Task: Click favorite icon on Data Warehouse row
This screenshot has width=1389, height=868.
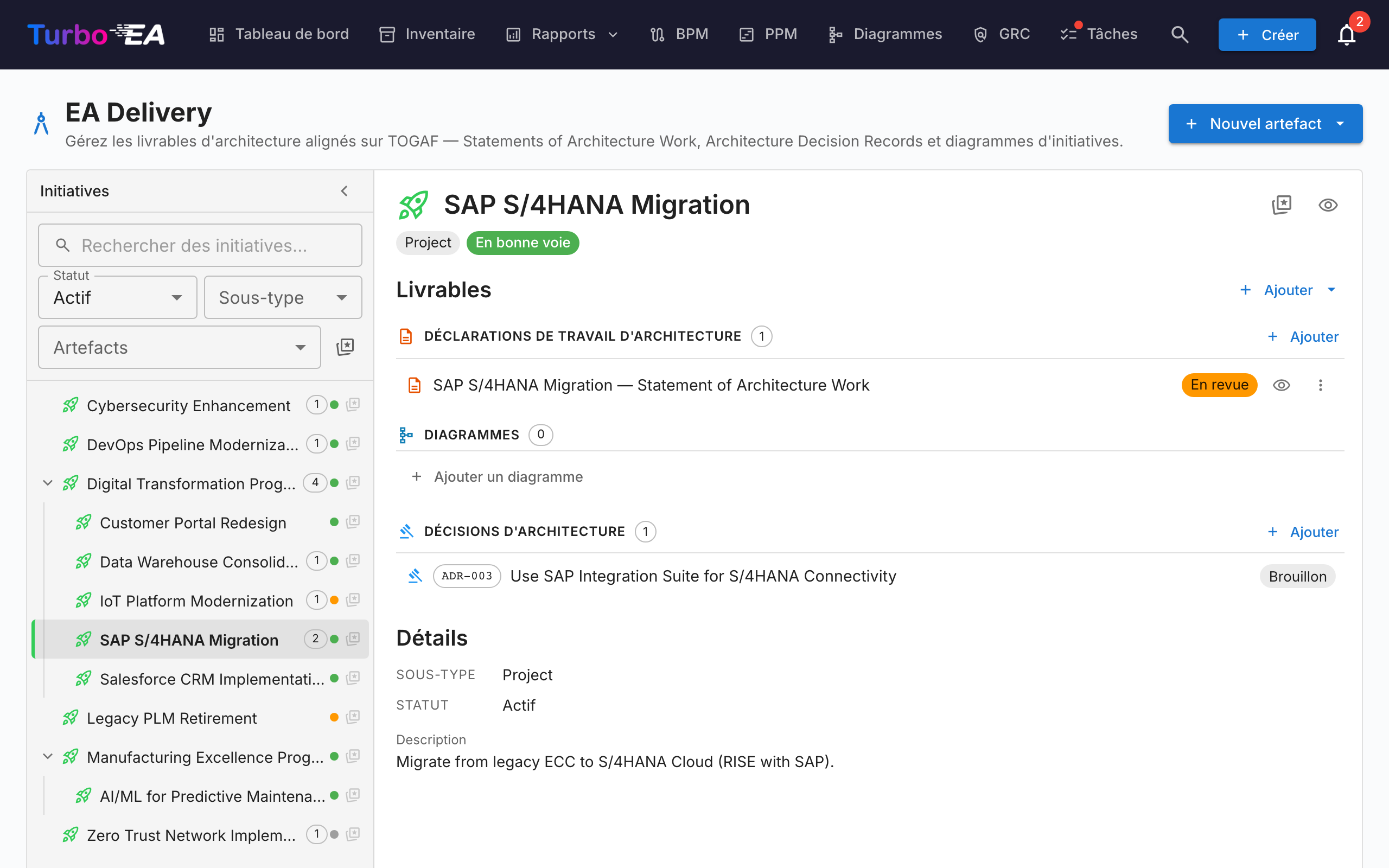Action: [353, 561]
